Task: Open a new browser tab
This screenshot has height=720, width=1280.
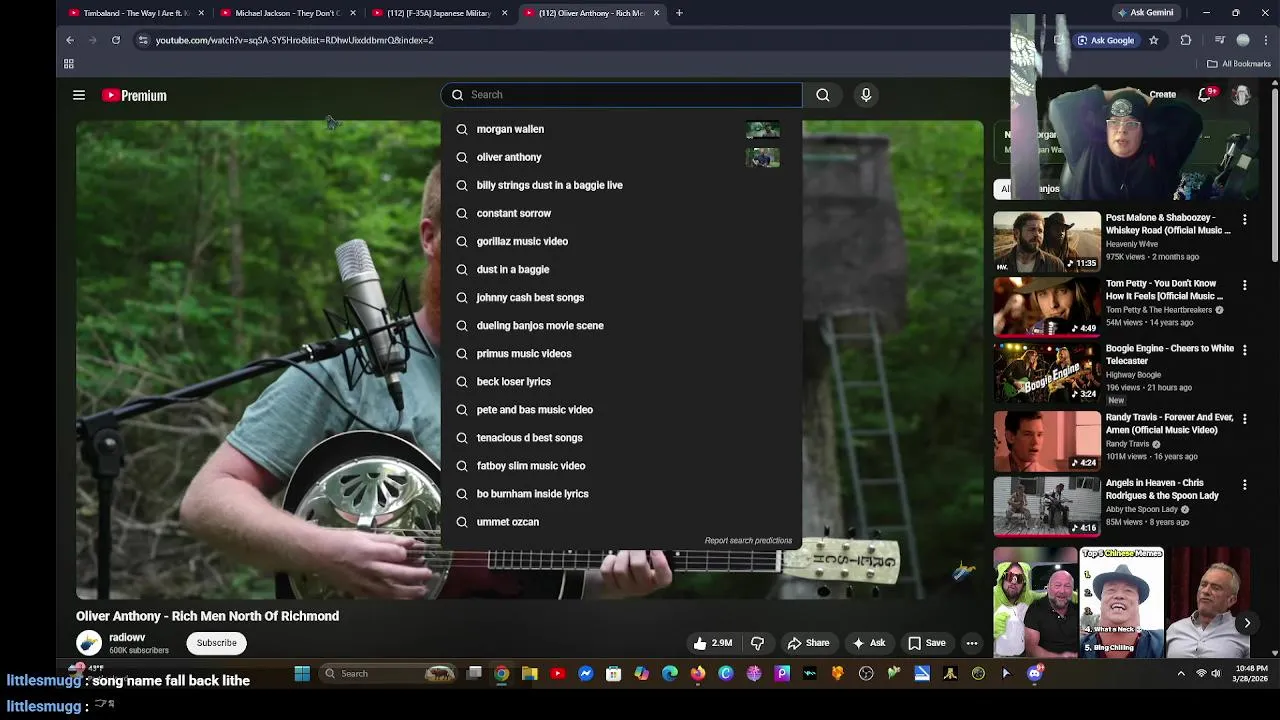Action: 679,13
